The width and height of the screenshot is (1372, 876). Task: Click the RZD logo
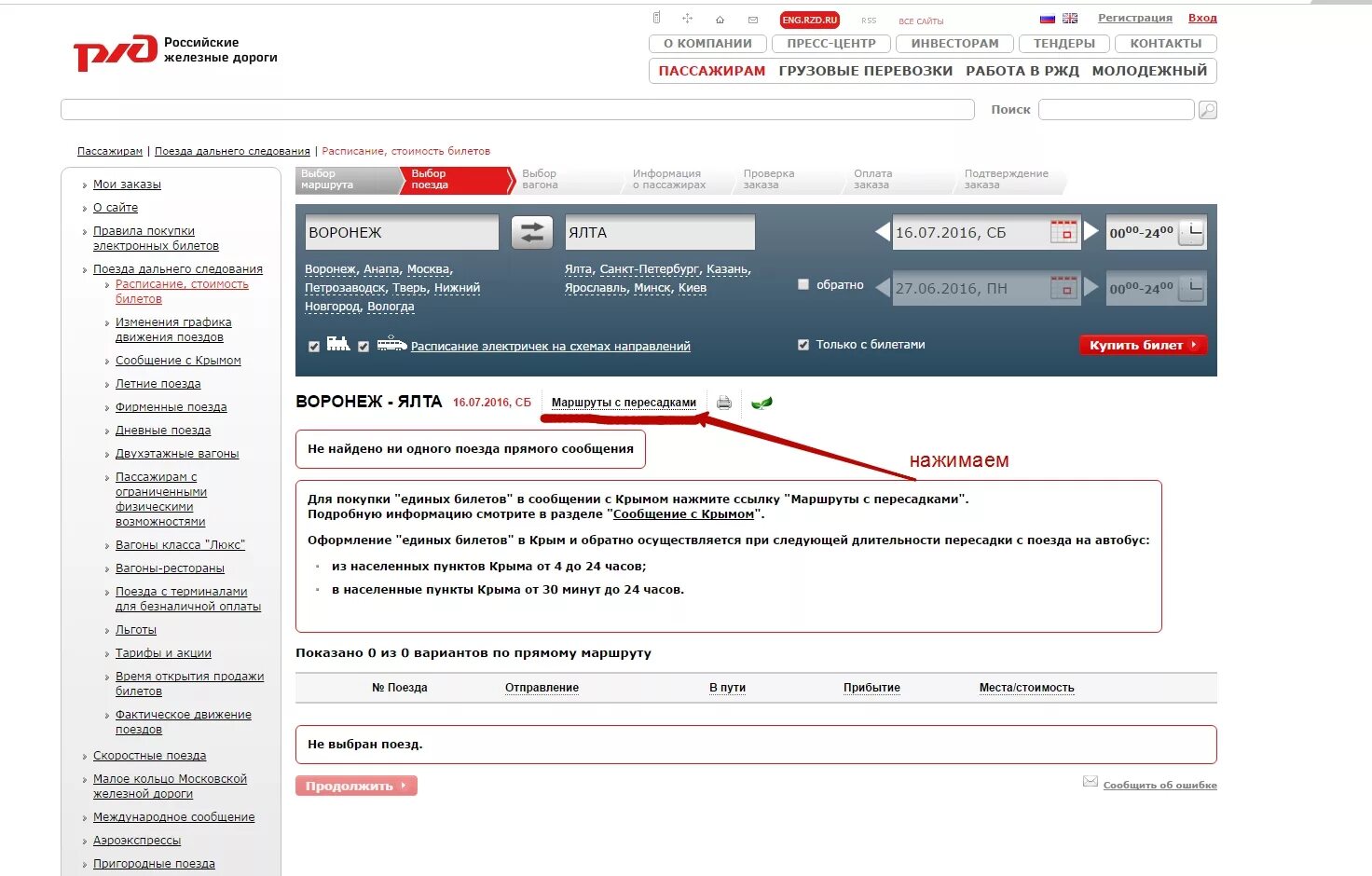click(116, 52)
